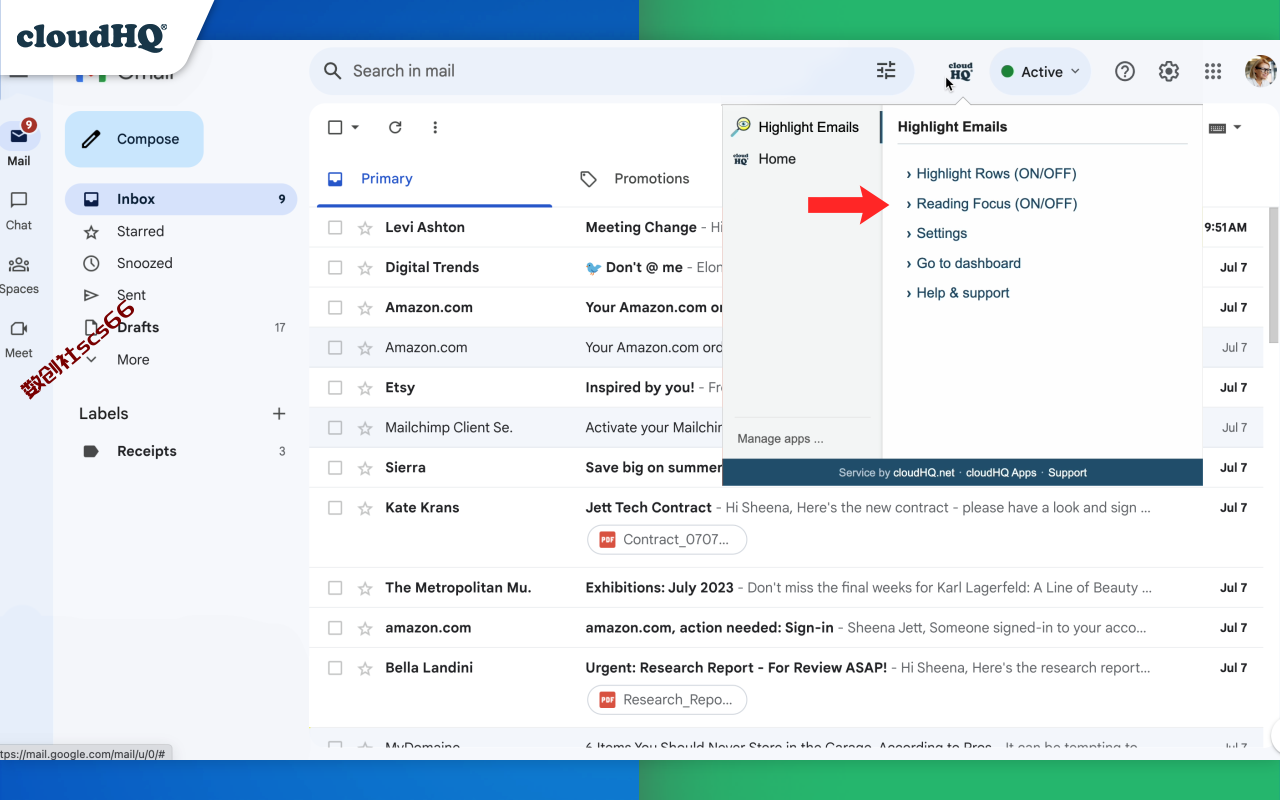Open the More options three-dot menu above the inbox
The width and height of the screenshot is (1280, 800).
(435, 127)
